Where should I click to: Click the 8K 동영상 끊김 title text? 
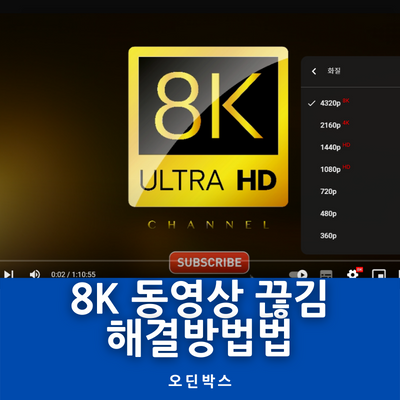coord(198,299)
